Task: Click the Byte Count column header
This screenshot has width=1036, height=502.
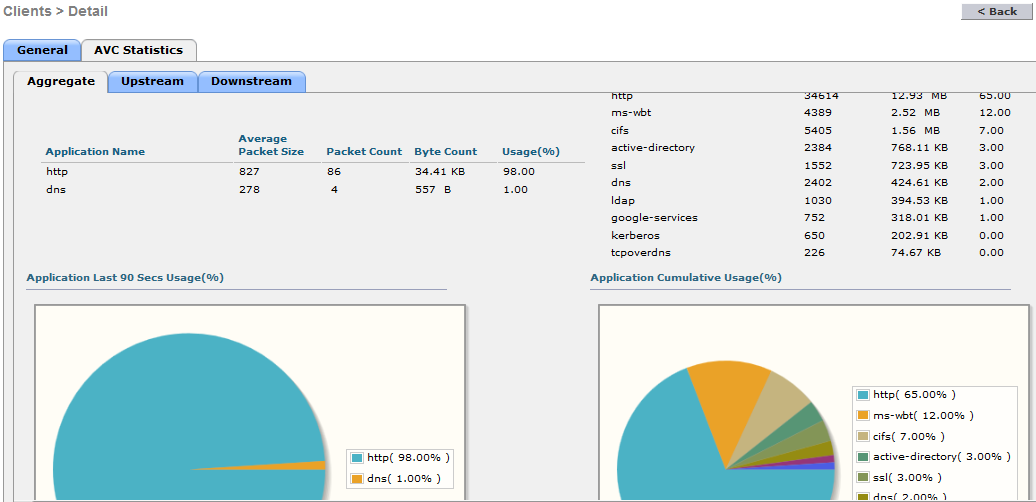Action: (x=445, y=152)
